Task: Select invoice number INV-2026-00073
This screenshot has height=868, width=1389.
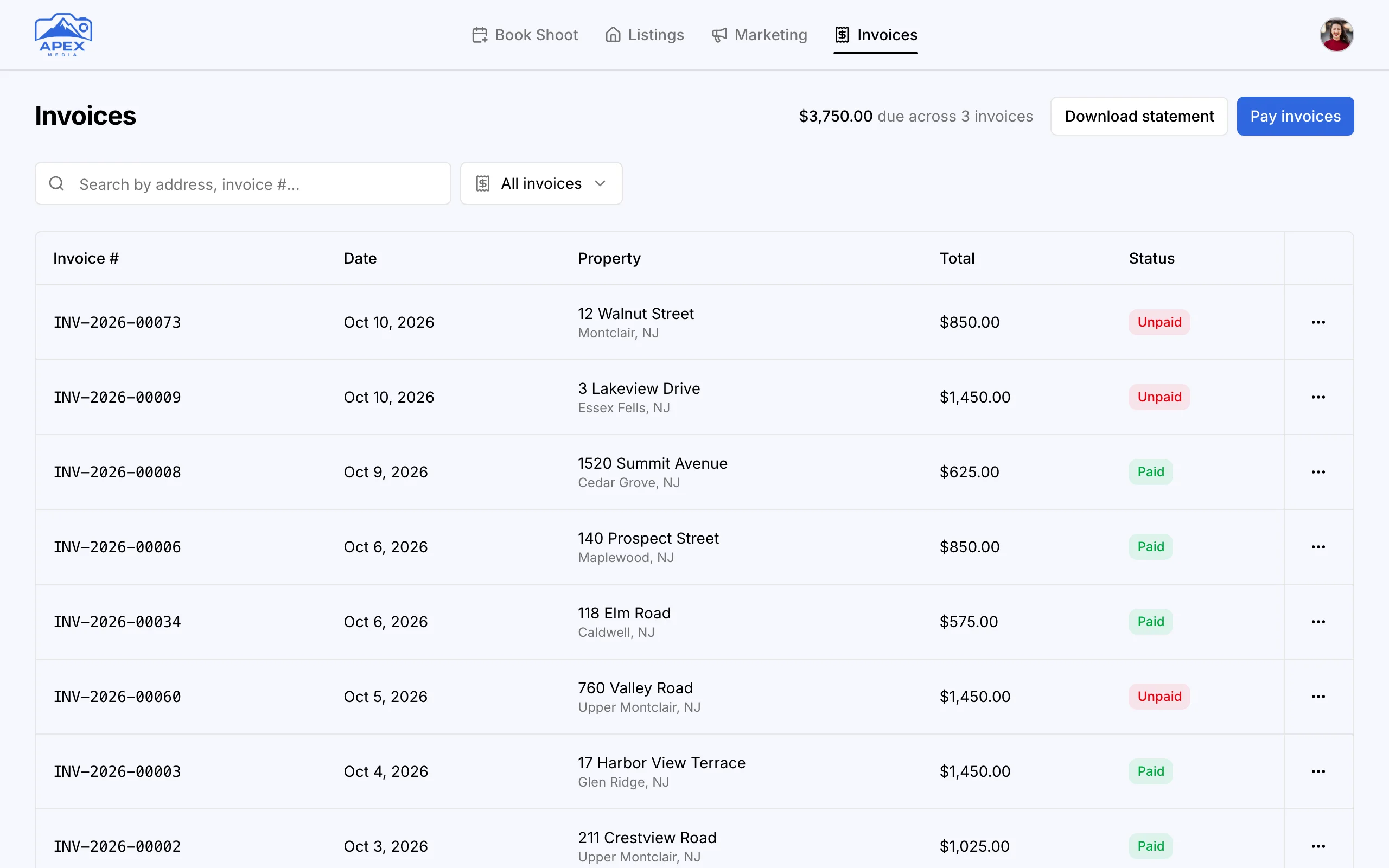Action: (117, 323)
